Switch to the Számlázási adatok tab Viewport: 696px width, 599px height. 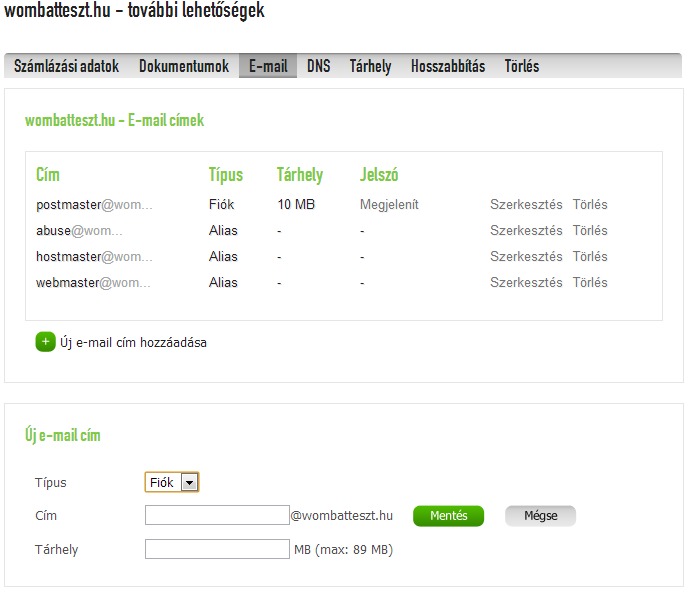tap(66, 67)
